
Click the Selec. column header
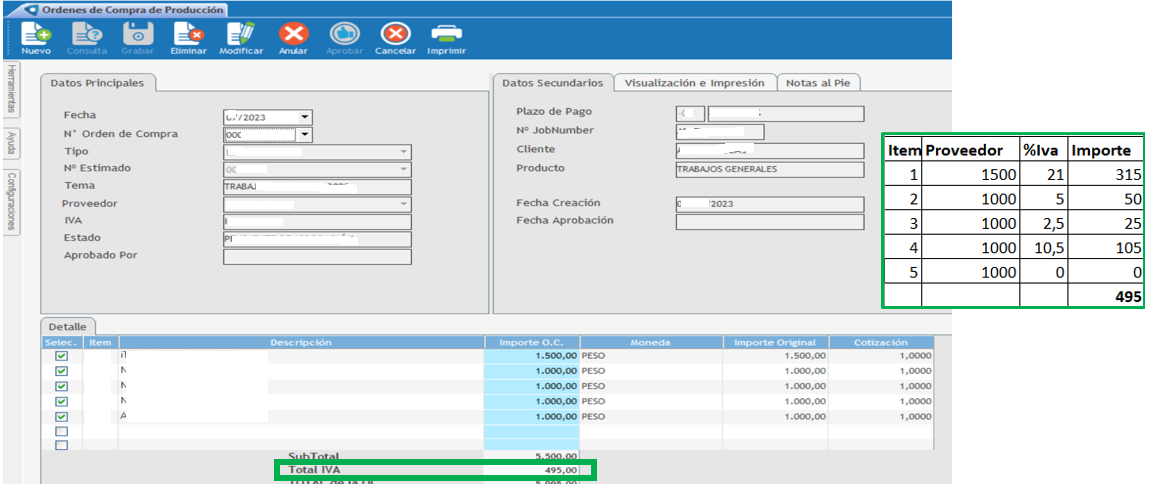62,342
